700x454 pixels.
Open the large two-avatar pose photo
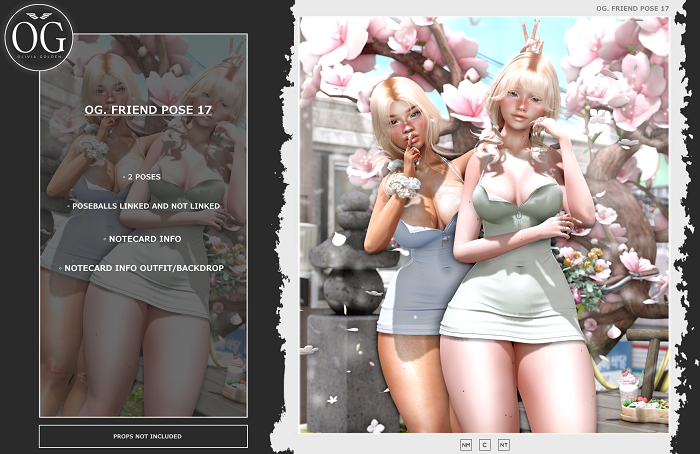click(x=484, y=225)
